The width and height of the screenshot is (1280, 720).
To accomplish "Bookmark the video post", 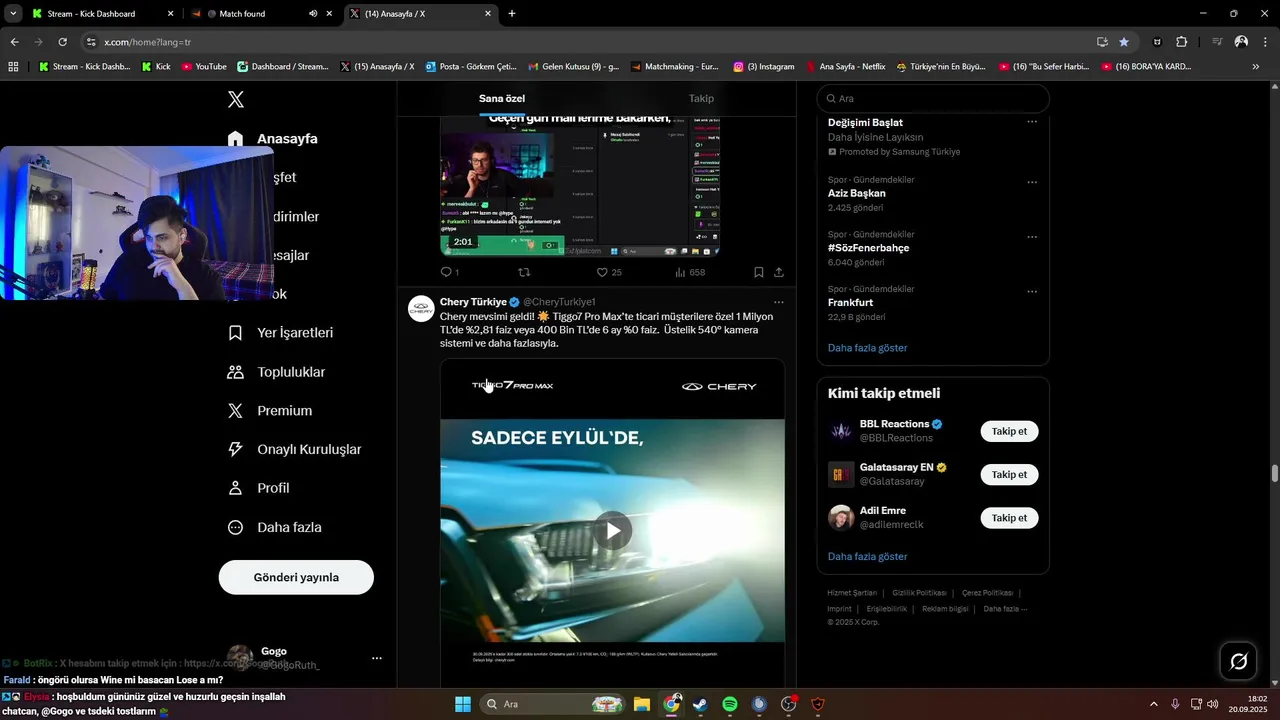I will coord(759,272).
